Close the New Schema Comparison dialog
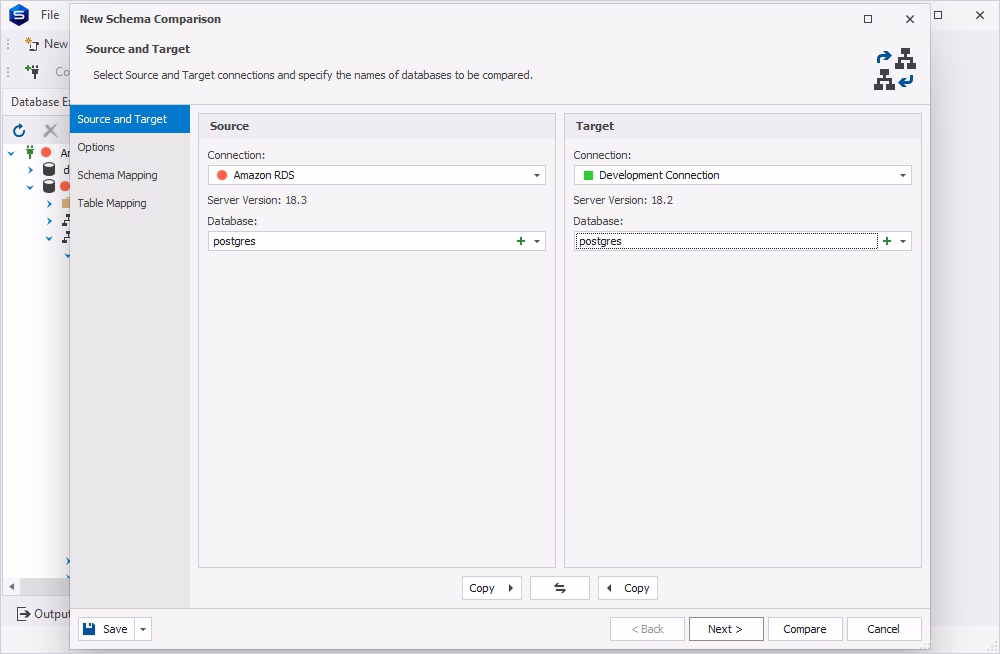Viewport: 1000px width, 654px height. 910,19
